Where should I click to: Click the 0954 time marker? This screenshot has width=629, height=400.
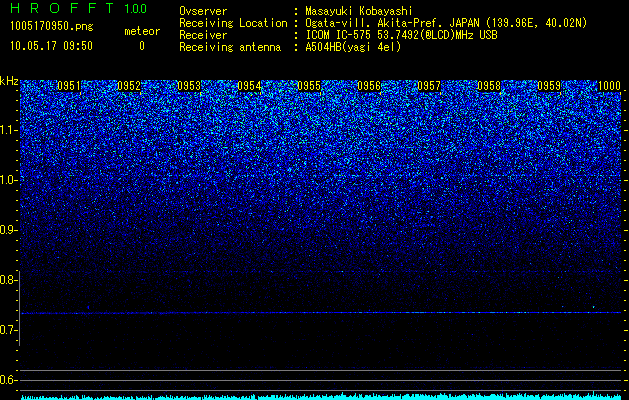[x=249, y=86]
